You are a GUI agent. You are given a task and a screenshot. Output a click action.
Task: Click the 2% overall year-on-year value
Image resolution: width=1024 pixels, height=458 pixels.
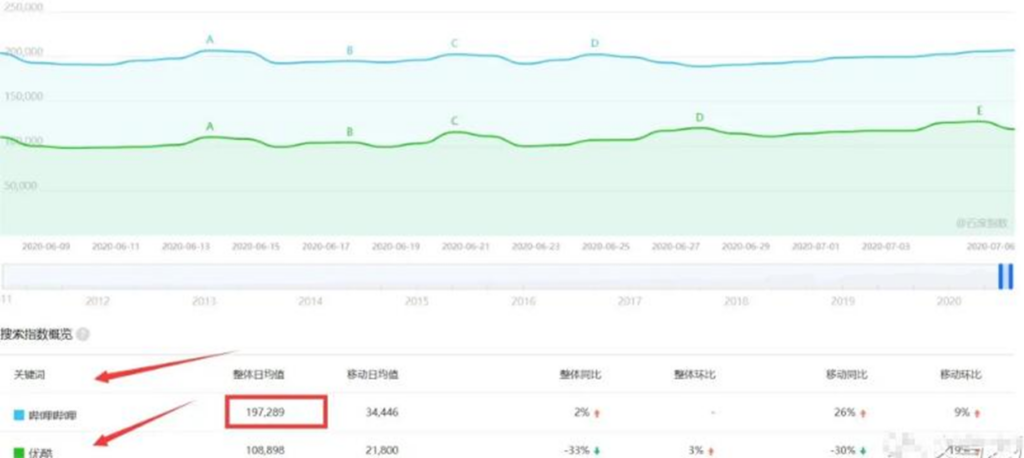point(583,412)
